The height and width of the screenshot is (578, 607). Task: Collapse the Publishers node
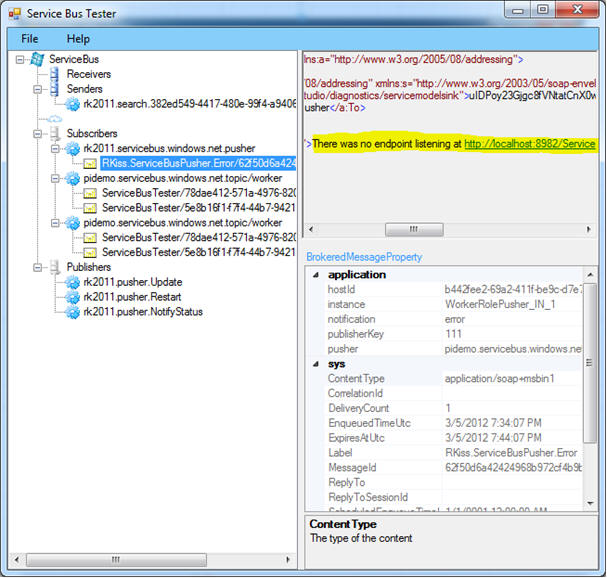(38, 267)
